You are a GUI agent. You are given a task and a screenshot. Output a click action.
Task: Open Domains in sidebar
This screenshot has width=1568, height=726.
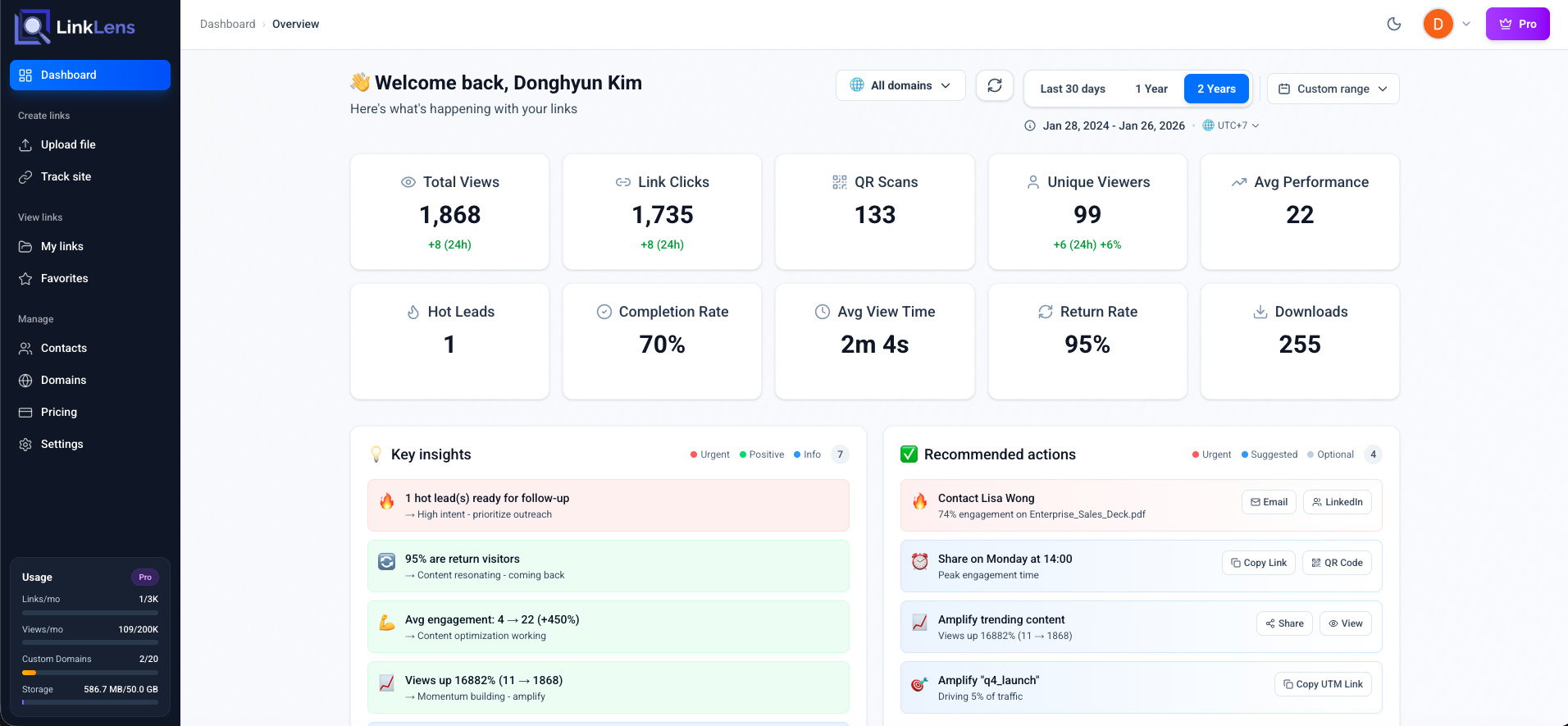(90, 380)
